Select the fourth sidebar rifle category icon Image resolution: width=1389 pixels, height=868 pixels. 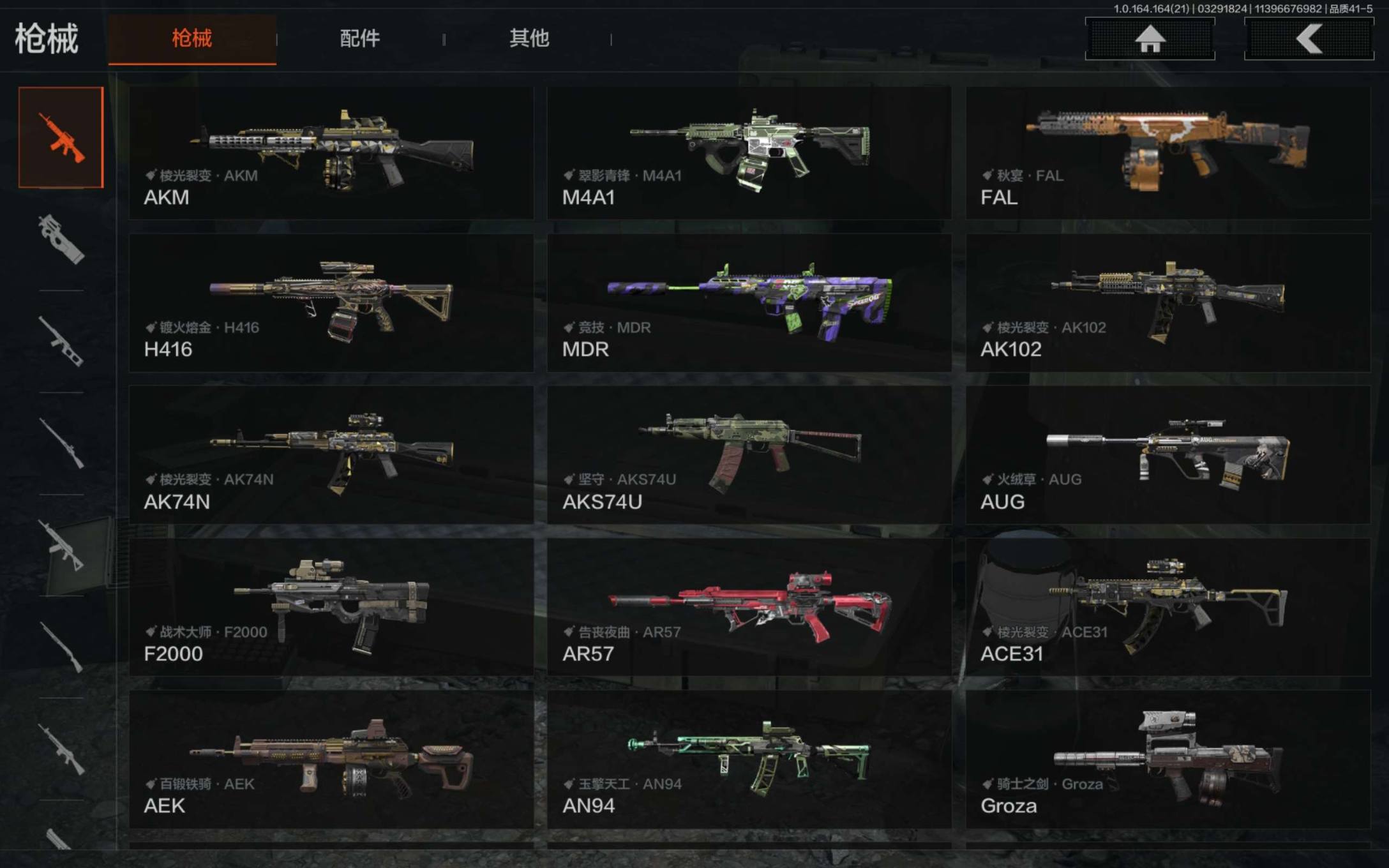tap(61, 444)
